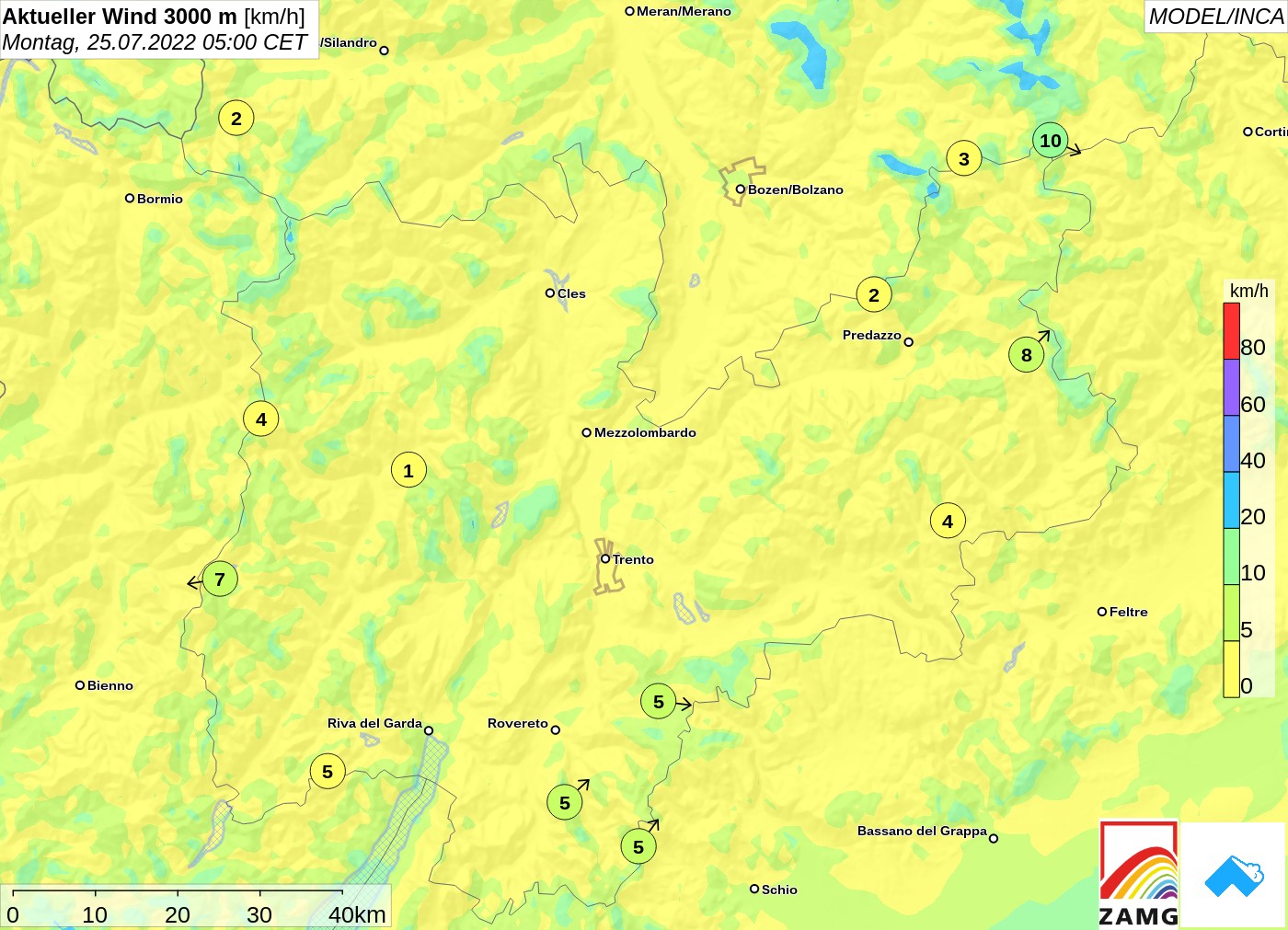This screenshot has width=1288, height=930.
Task: Click the Bassano del Grappa label
Action: pyautogui.click(x=922, y=831)
